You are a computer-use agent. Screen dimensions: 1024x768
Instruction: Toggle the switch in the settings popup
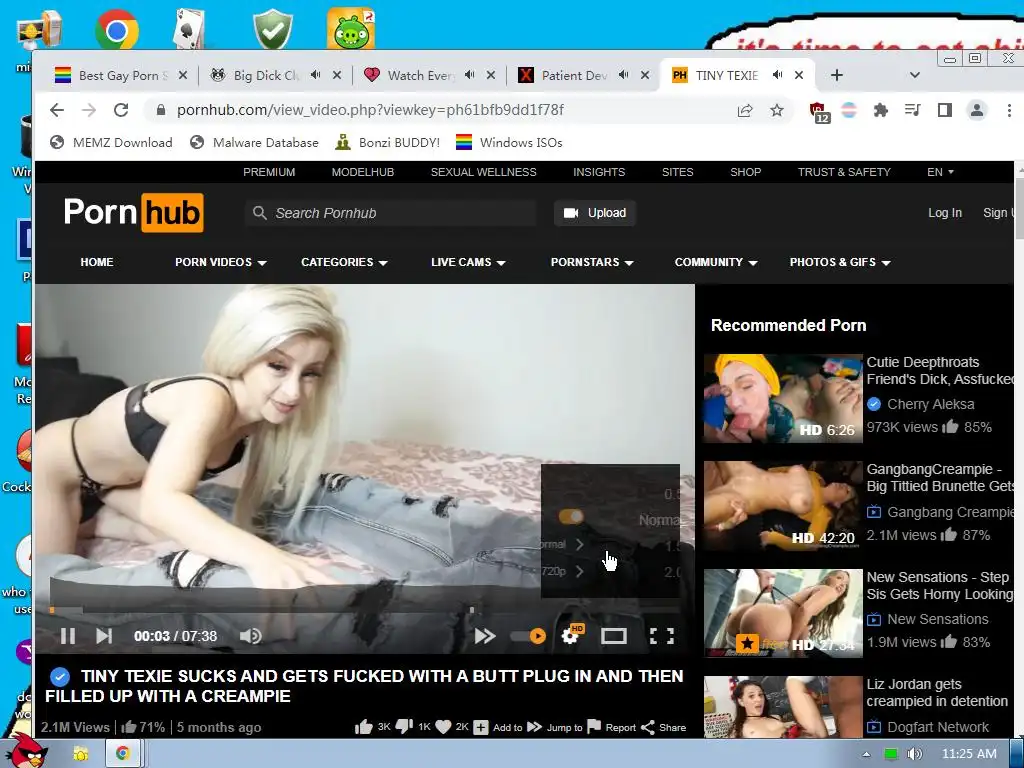(571, 517)
